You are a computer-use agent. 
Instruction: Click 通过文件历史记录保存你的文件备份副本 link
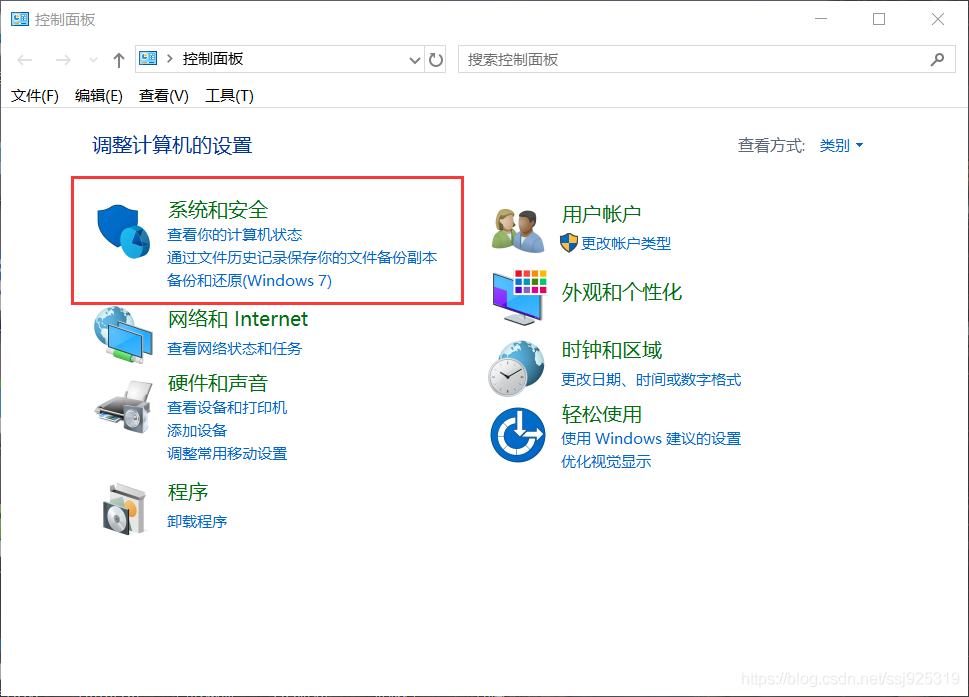pos(302,258)
